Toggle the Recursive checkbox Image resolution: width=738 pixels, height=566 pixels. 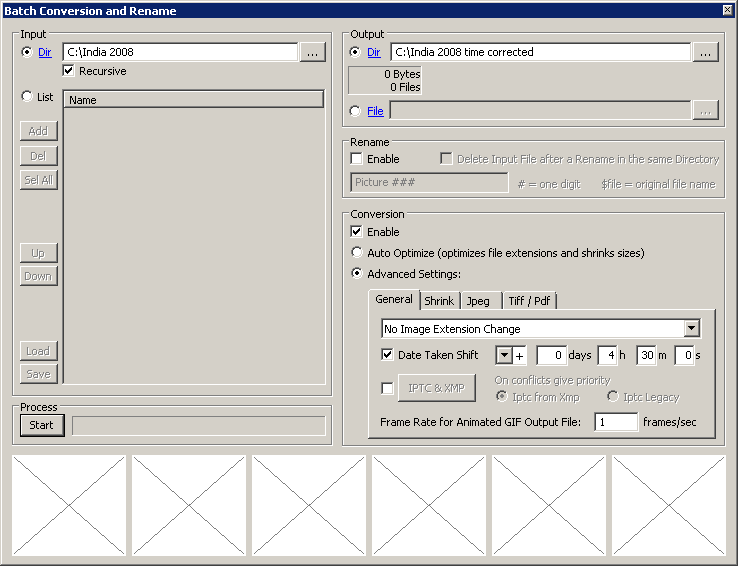[x=69, y=71]
